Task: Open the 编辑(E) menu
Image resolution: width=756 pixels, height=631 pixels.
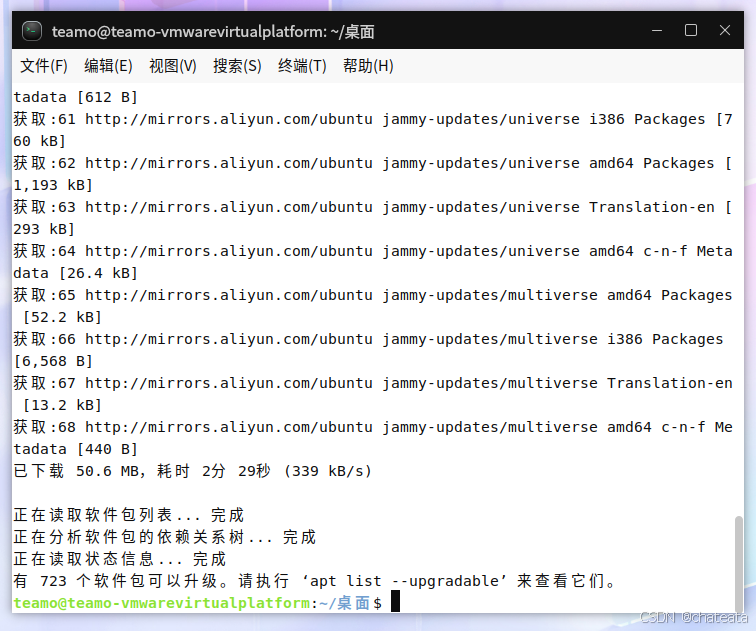Action: pos(108,66)
